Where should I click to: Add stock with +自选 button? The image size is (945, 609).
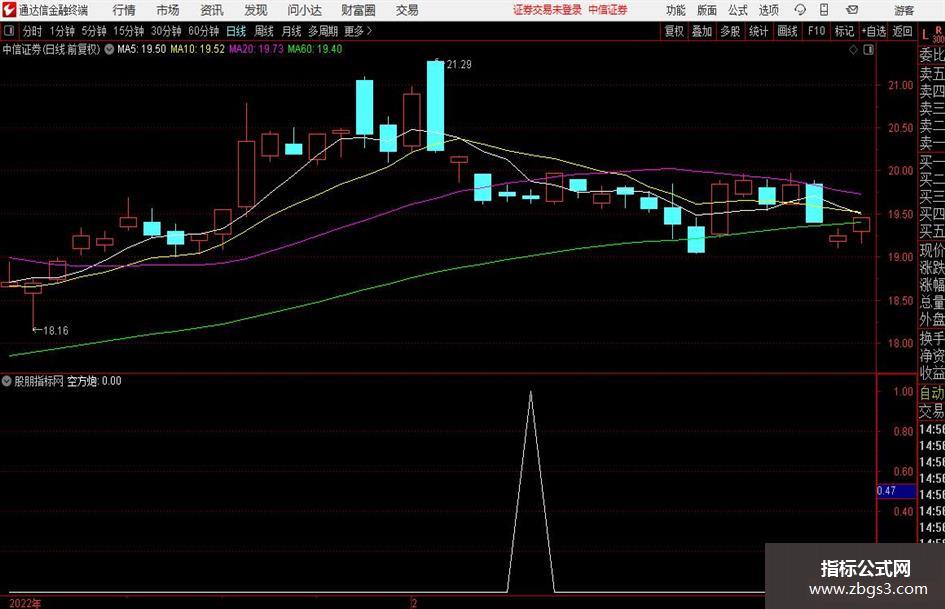pos(874,31)
